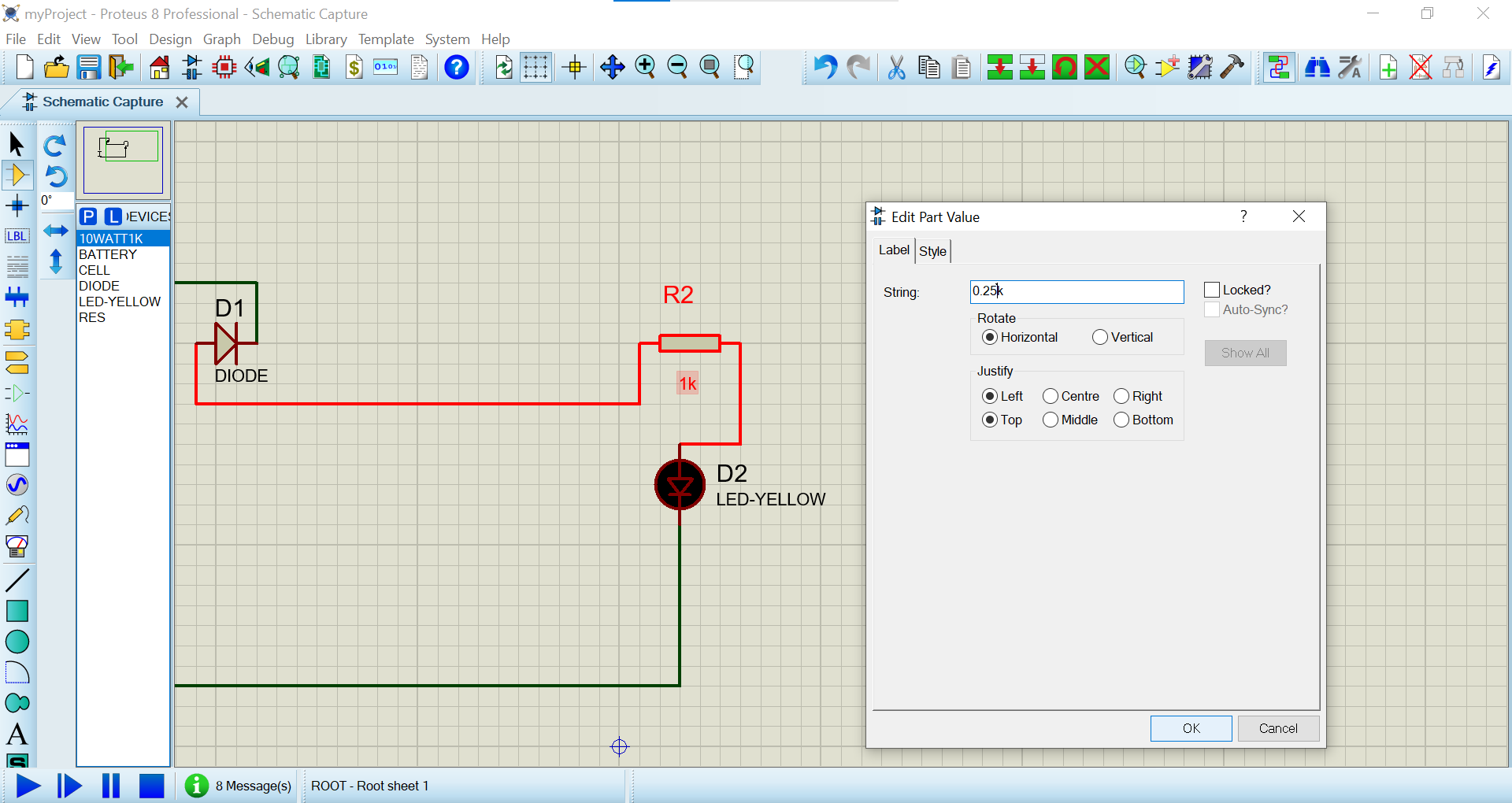This screenshot has height=803, width=1512.
Task: Click the Save Project toolbar icon
Action: [x=88, y=68]
